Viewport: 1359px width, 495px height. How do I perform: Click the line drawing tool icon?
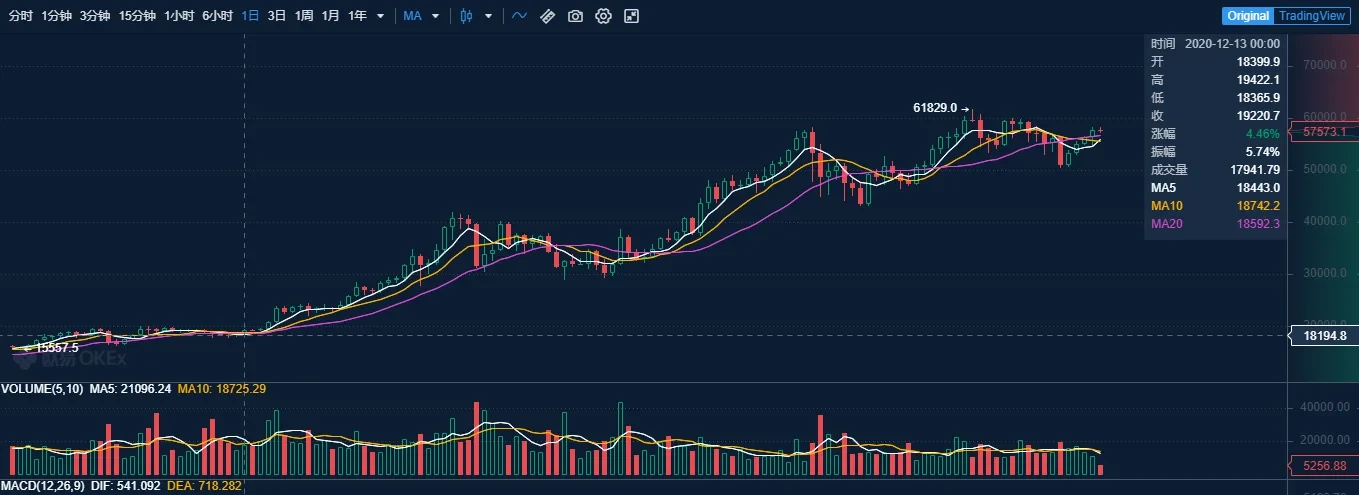pos(519,16)
